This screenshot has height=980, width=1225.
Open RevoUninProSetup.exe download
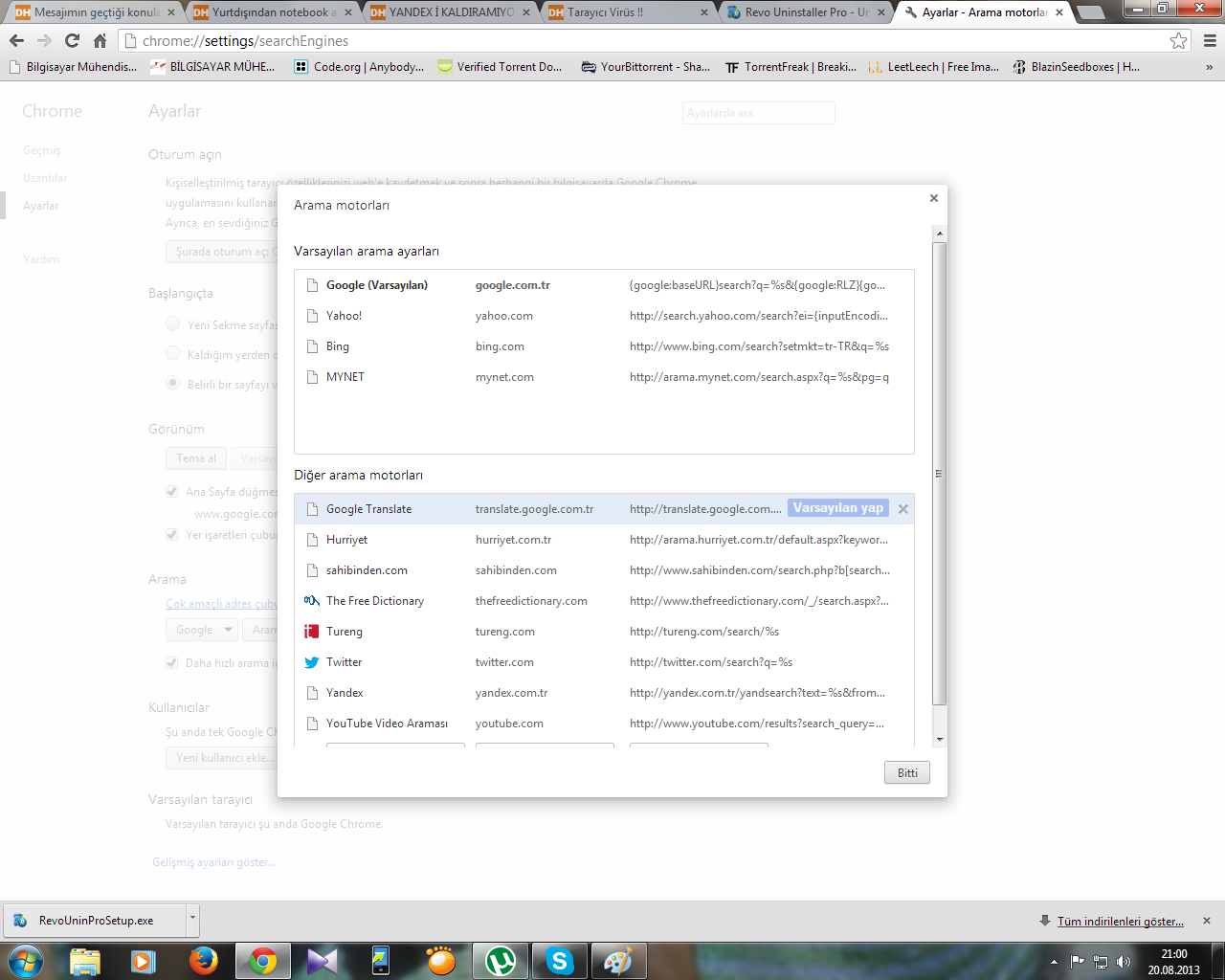coord(96,921)
